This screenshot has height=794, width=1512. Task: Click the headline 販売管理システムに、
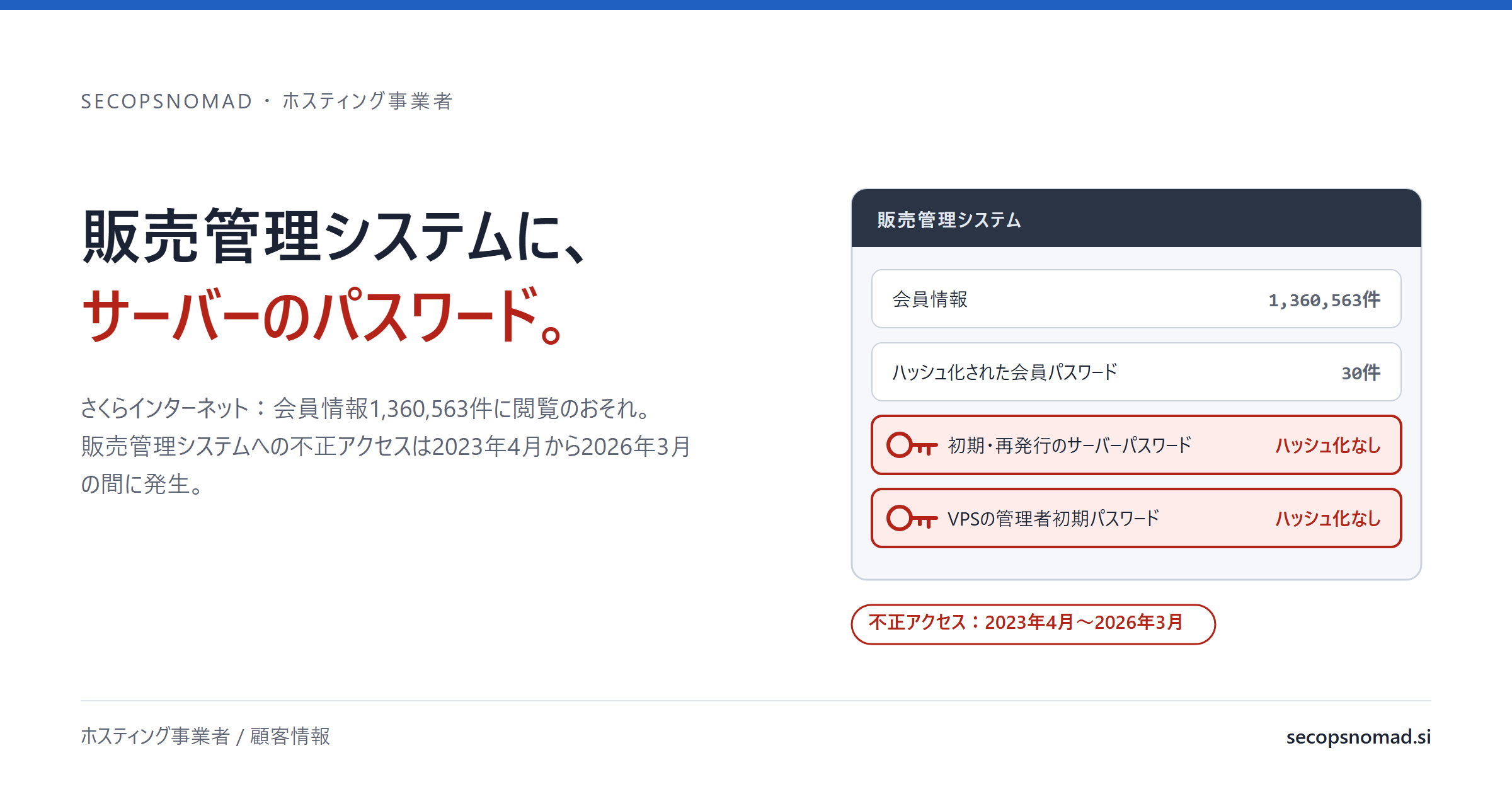(x=334, y=236)
